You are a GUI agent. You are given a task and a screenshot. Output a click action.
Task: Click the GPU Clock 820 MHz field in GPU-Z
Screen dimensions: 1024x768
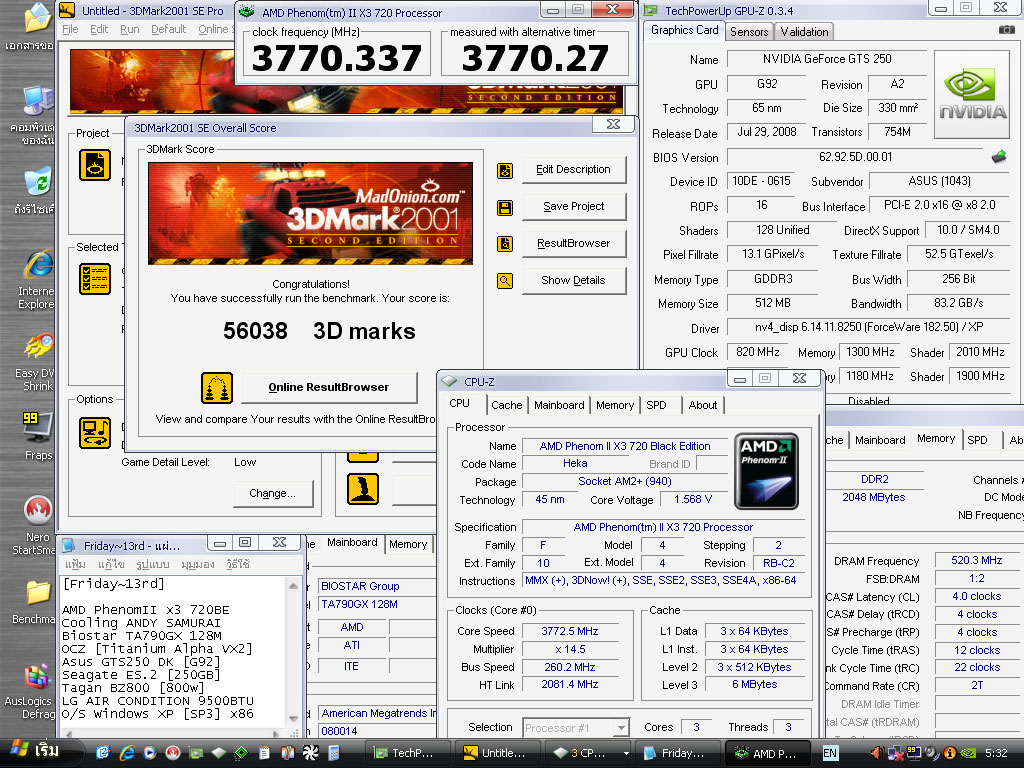pyautogui.click(x=758, y=352)
